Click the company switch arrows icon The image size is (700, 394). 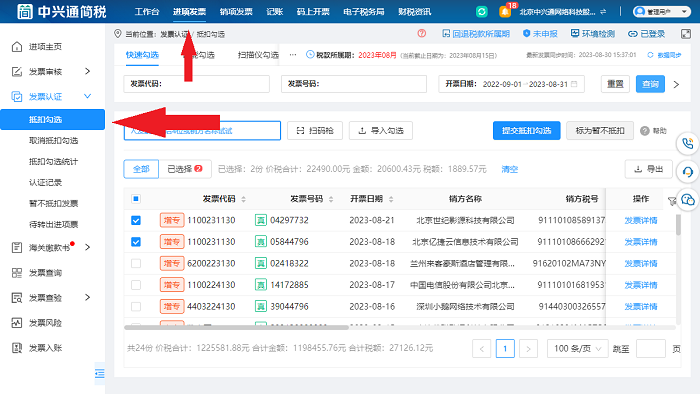(603, 12)
